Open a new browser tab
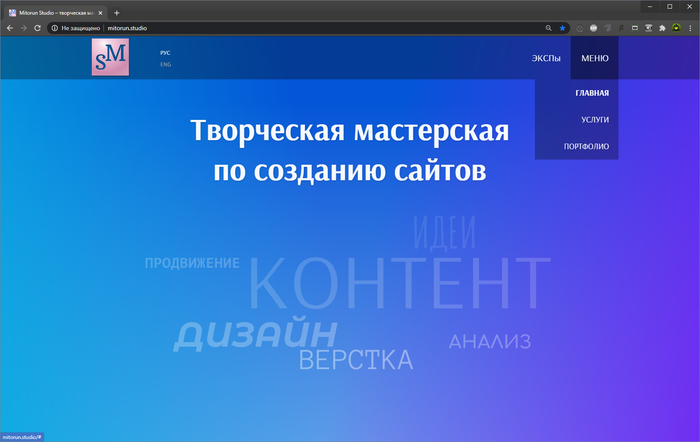This screenshot has height=442, width=700. pyautogui.click(x=117, y=13)
